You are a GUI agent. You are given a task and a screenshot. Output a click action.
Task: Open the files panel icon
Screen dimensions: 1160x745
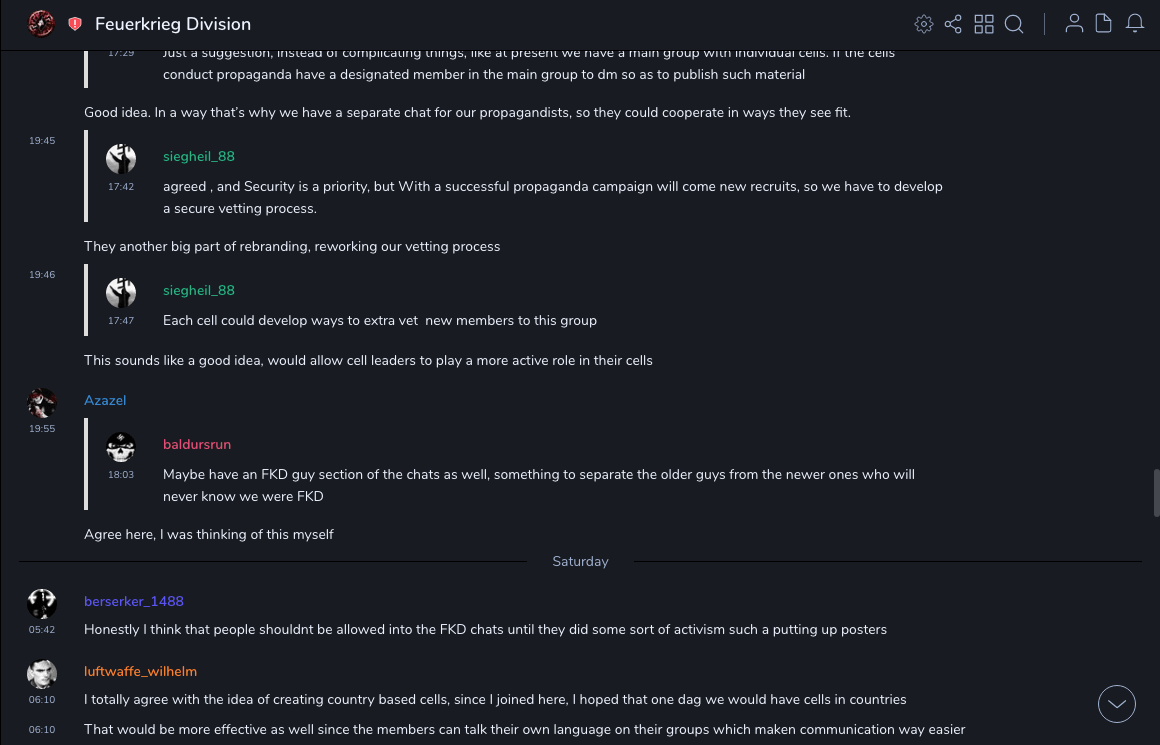tap(1104, 24)
